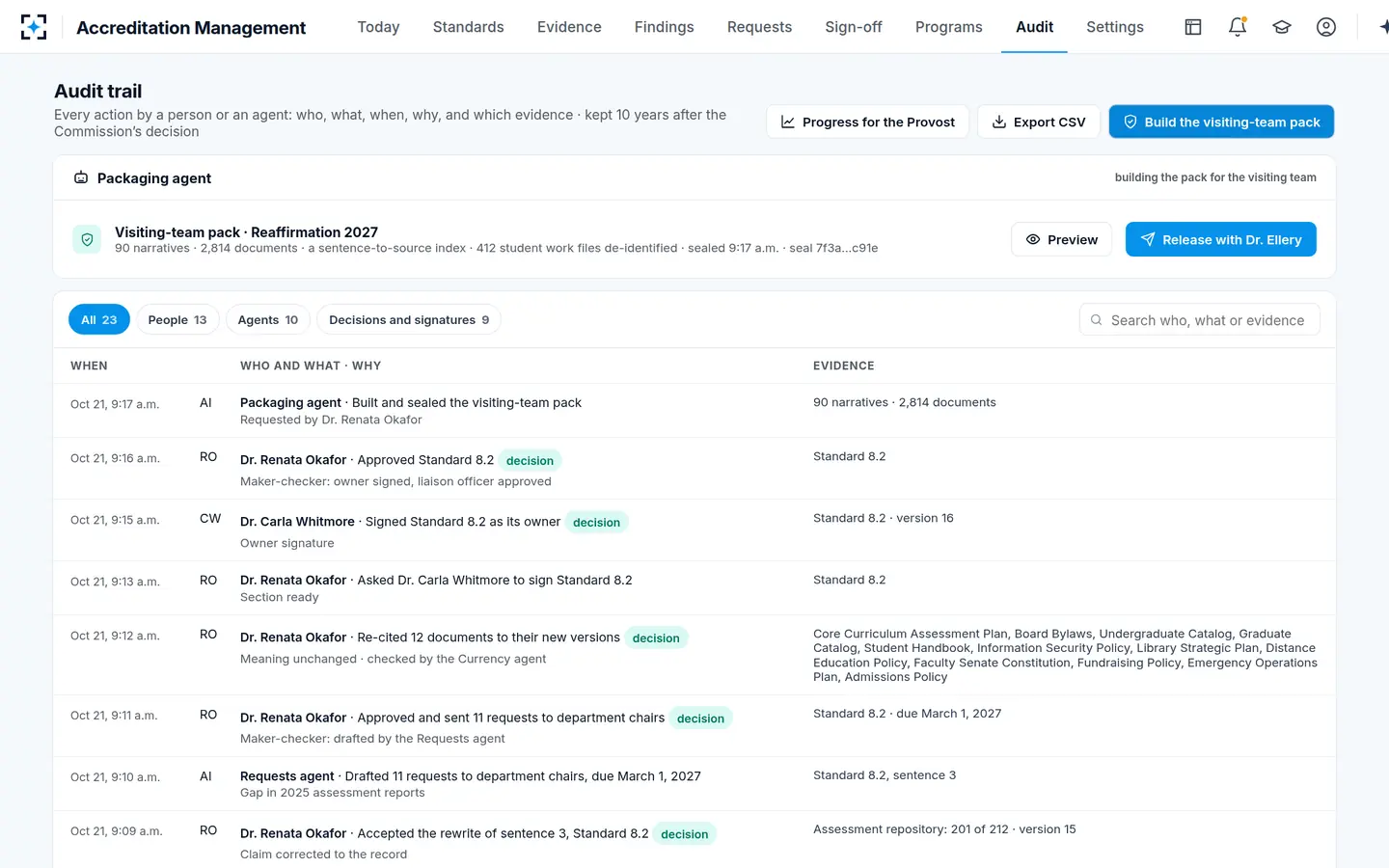
Task: Open the Sign-off tab
Action: (854, 27)
